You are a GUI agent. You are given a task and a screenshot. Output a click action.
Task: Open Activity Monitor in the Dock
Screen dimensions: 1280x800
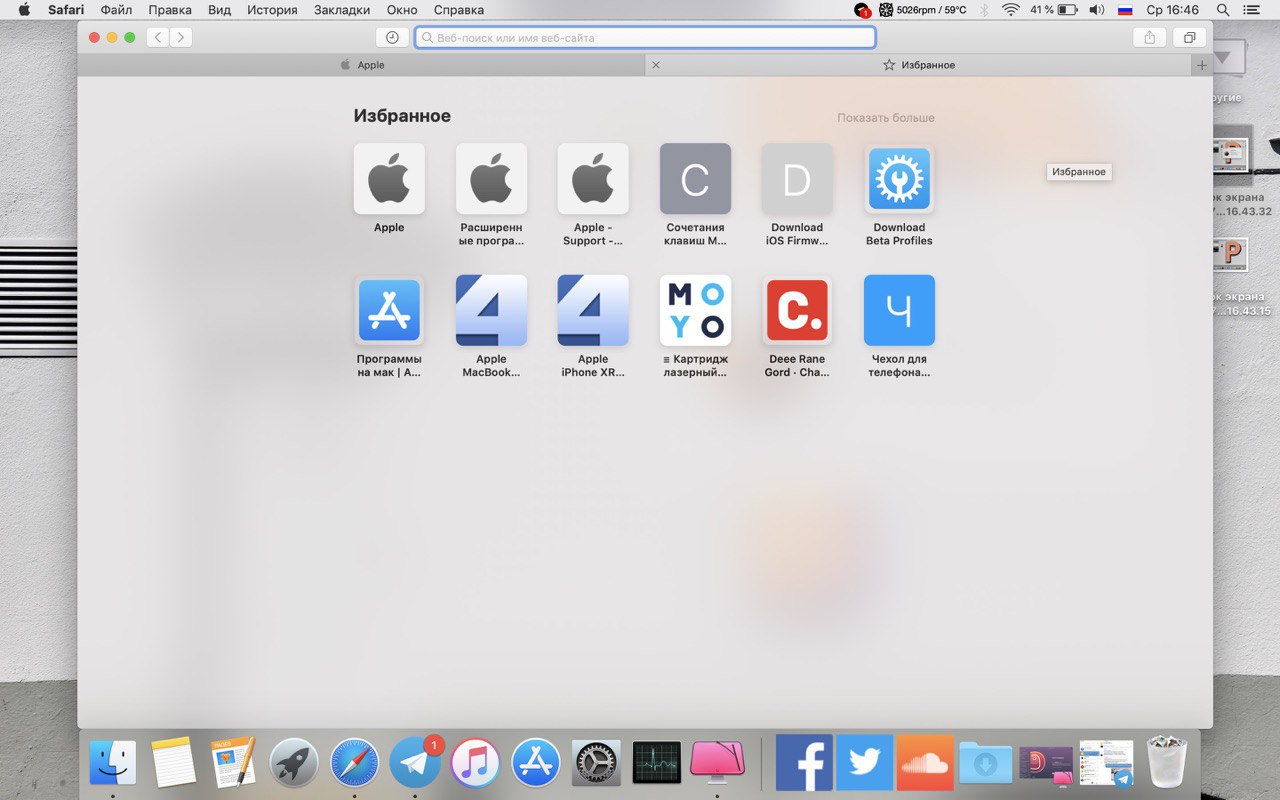point(656,763)
